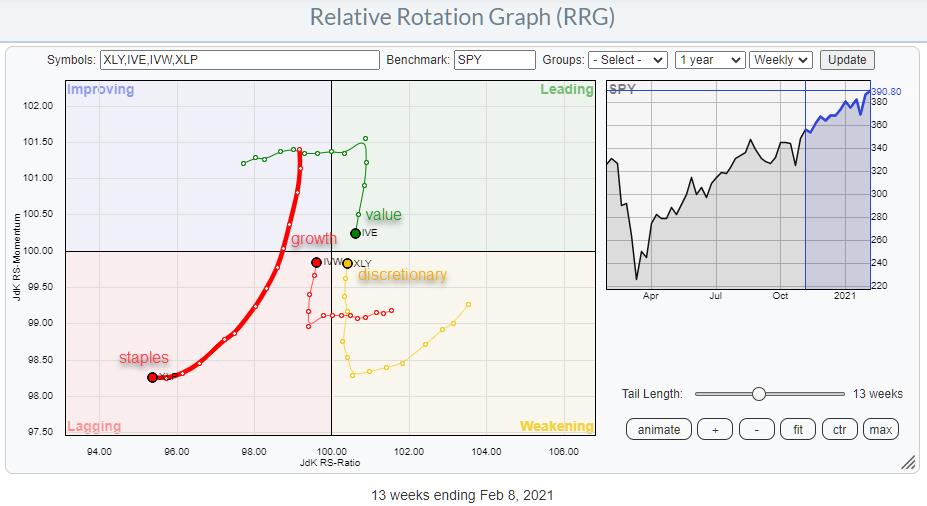927x506 pixels.
Task: Click the max button
Action: click(880, 430)
